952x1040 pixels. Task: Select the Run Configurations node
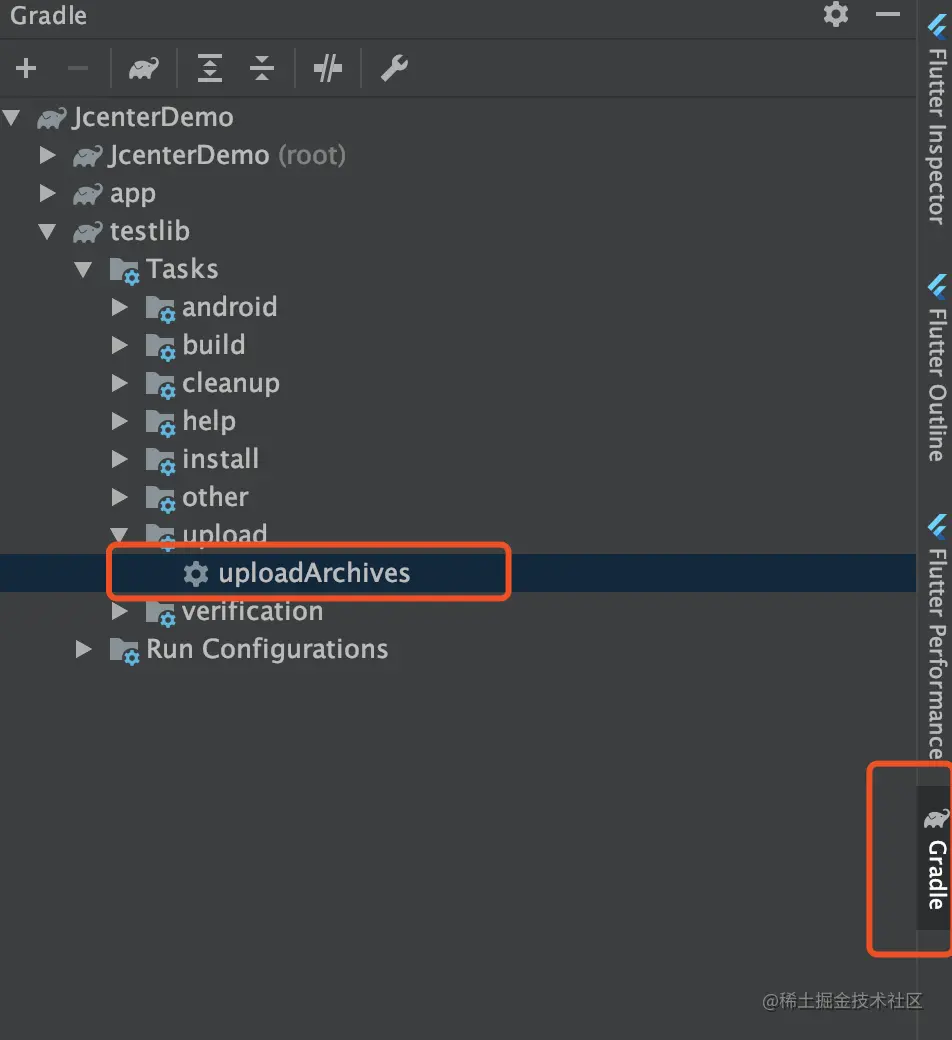(266, 649)
